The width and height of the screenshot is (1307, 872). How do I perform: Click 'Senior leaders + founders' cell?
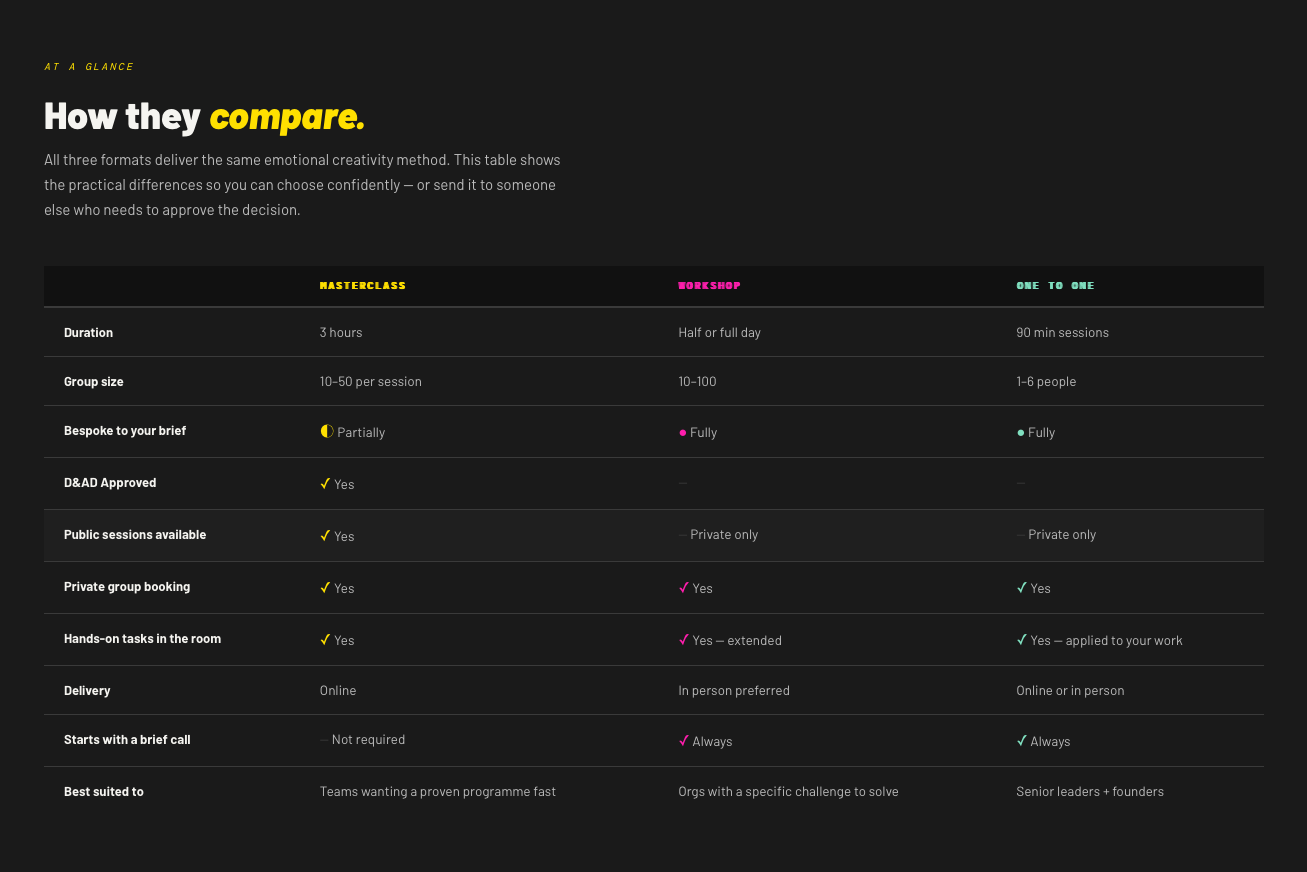click(1090, 791)
